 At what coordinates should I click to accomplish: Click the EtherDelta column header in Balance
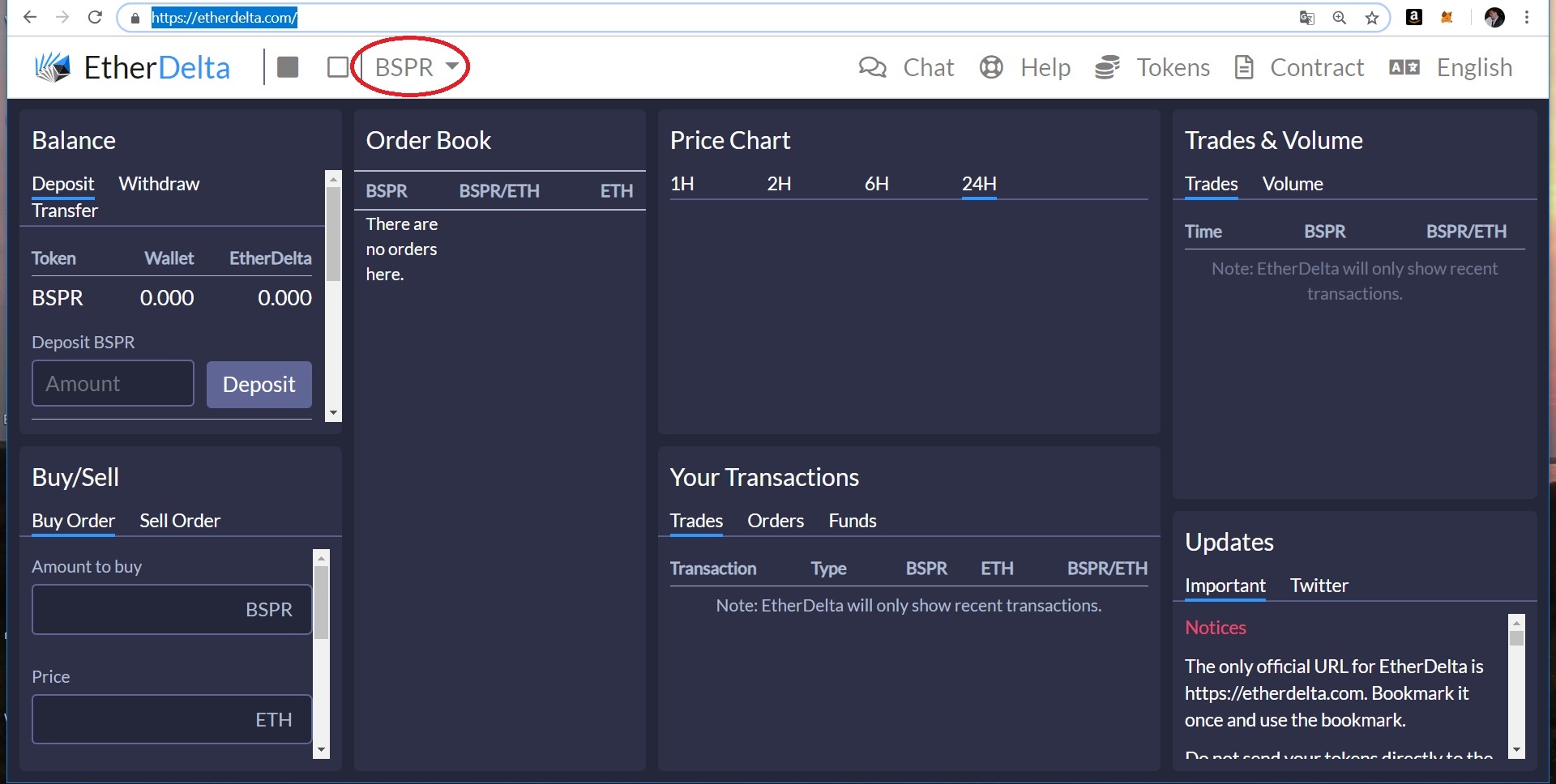[x=271, y=258]
